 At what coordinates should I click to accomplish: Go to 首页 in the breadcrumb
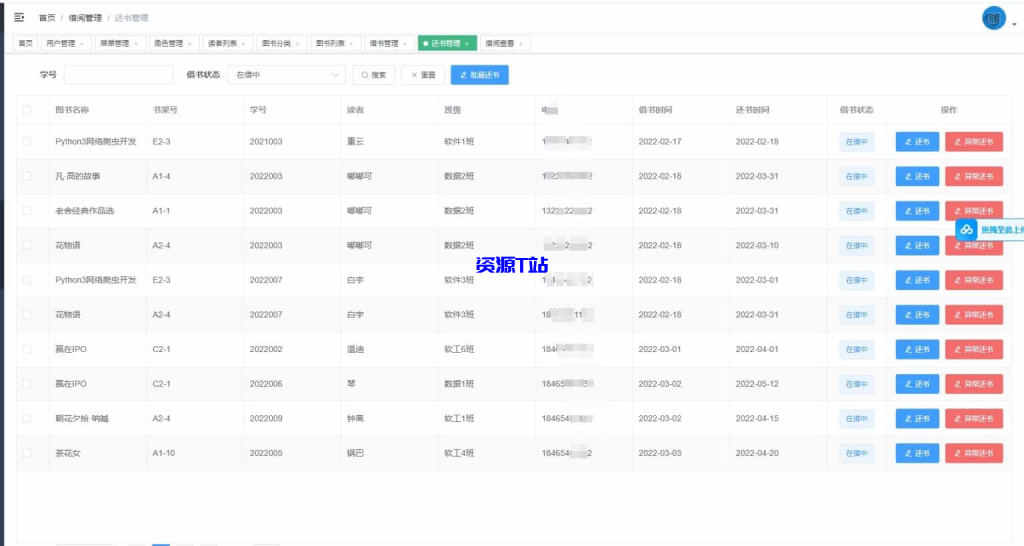click(x=47, y=18)
